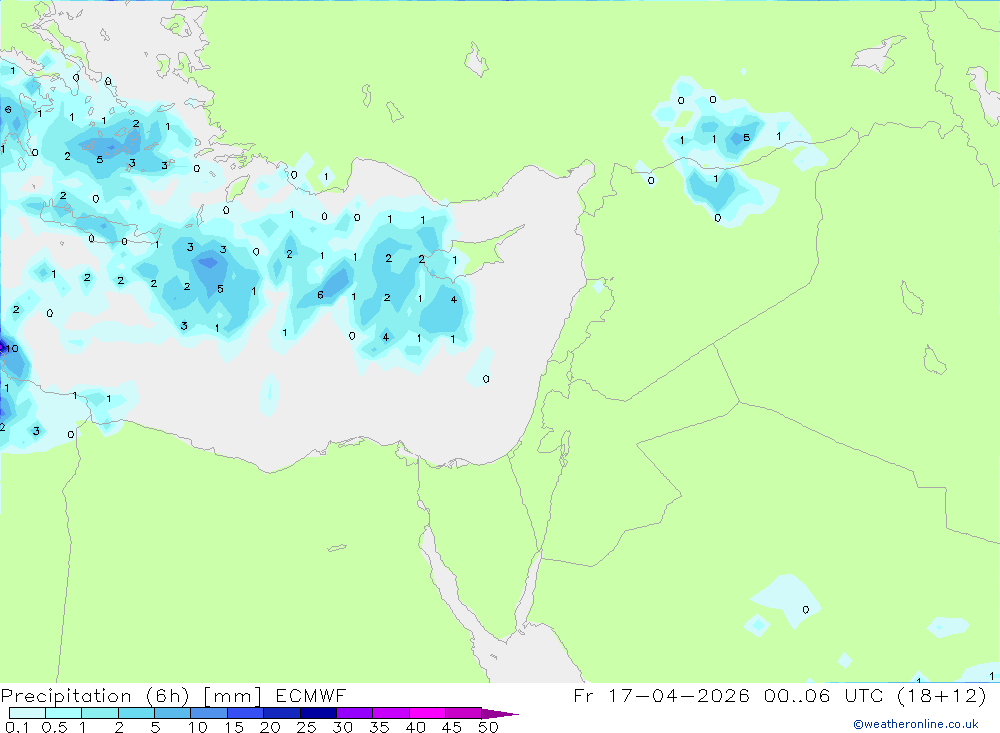Click the 'ECMWF' model label

click(311, 696)
